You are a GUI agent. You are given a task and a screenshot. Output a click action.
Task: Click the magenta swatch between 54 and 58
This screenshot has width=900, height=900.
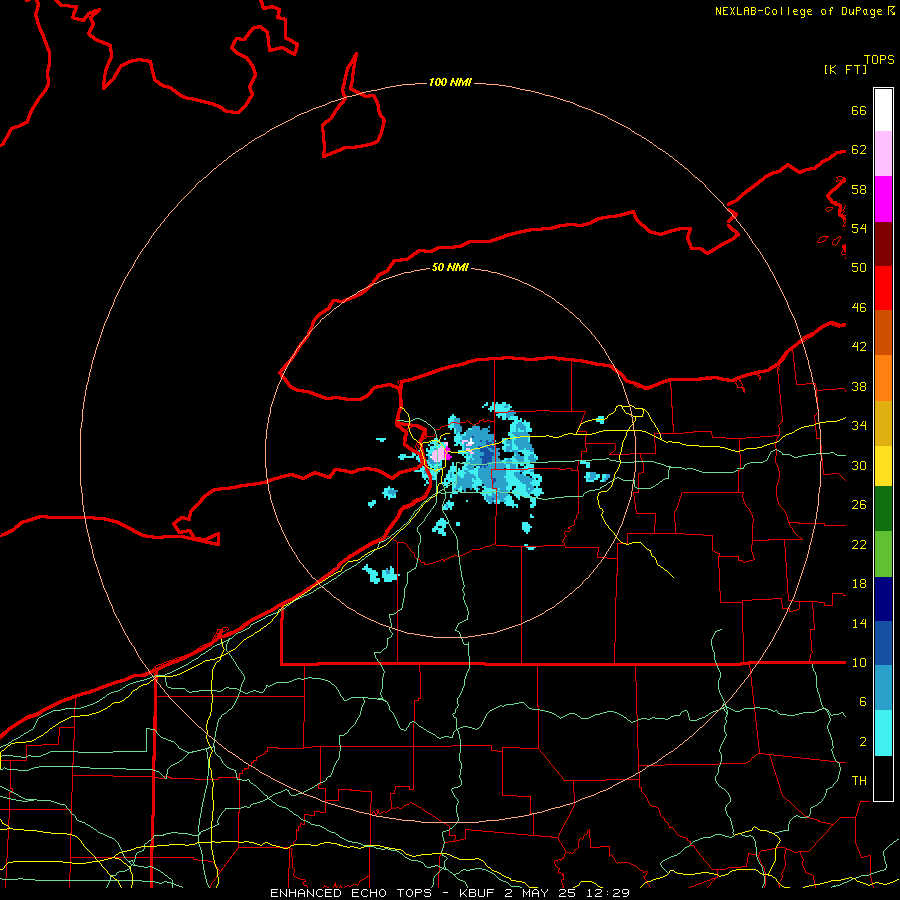coord(883,199)
